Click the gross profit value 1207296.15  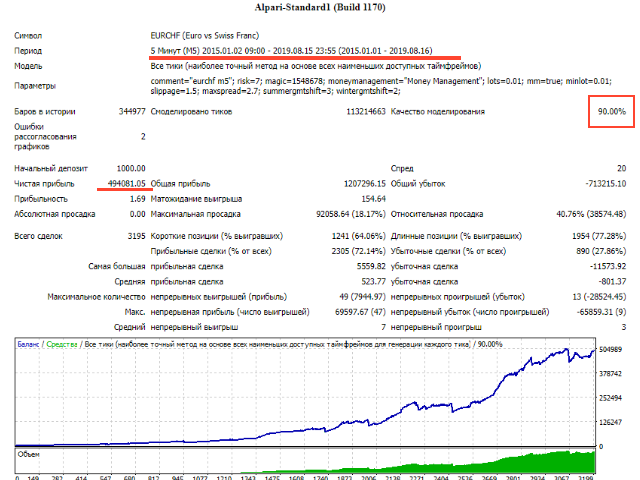coord(364,184)
